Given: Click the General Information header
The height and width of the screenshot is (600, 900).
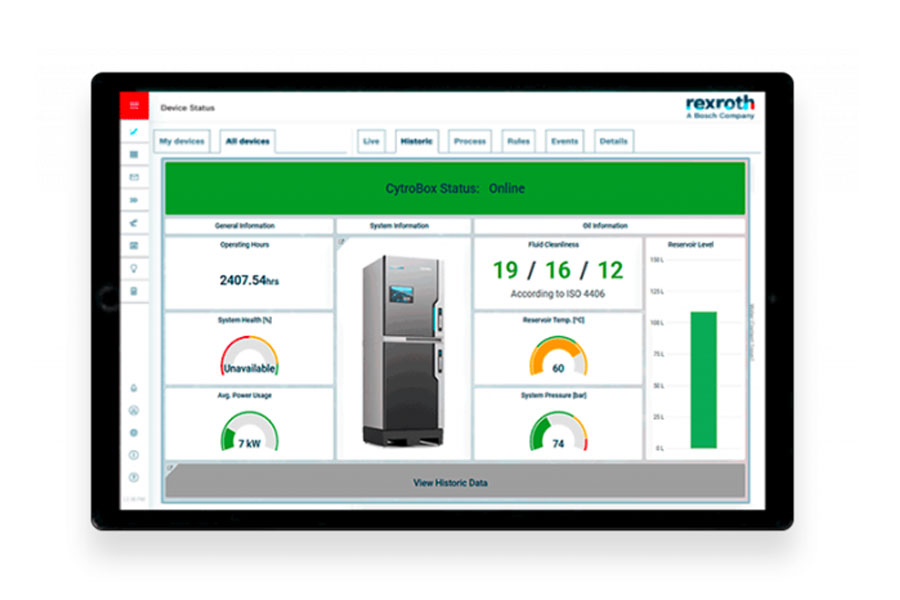Looking at the screenshot, I should (245, 226).
